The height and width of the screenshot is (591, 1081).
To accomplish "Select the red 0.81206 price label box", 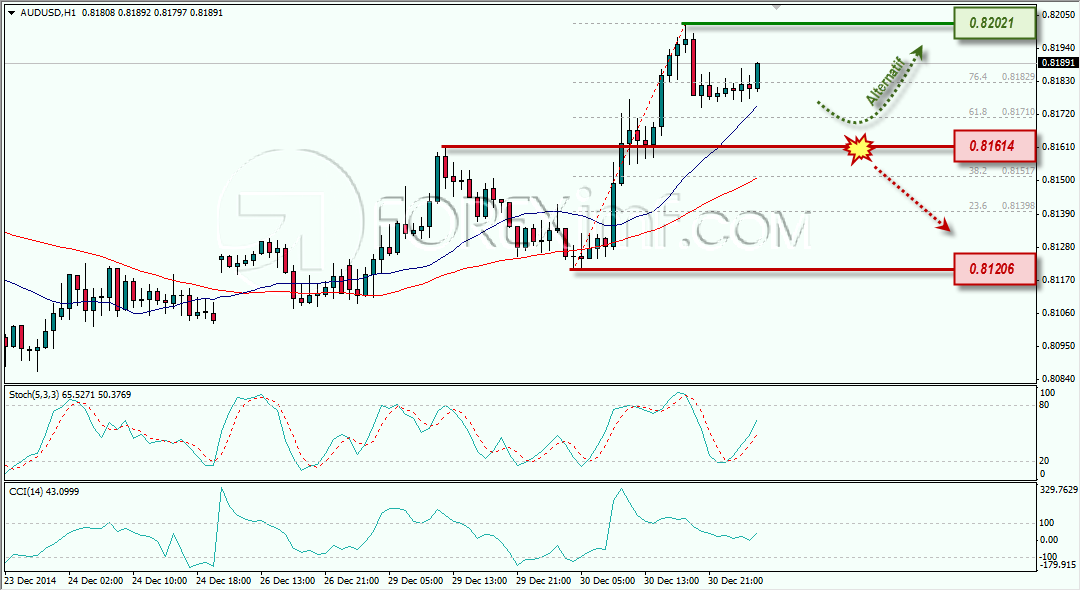I will (x=995, y=269).
